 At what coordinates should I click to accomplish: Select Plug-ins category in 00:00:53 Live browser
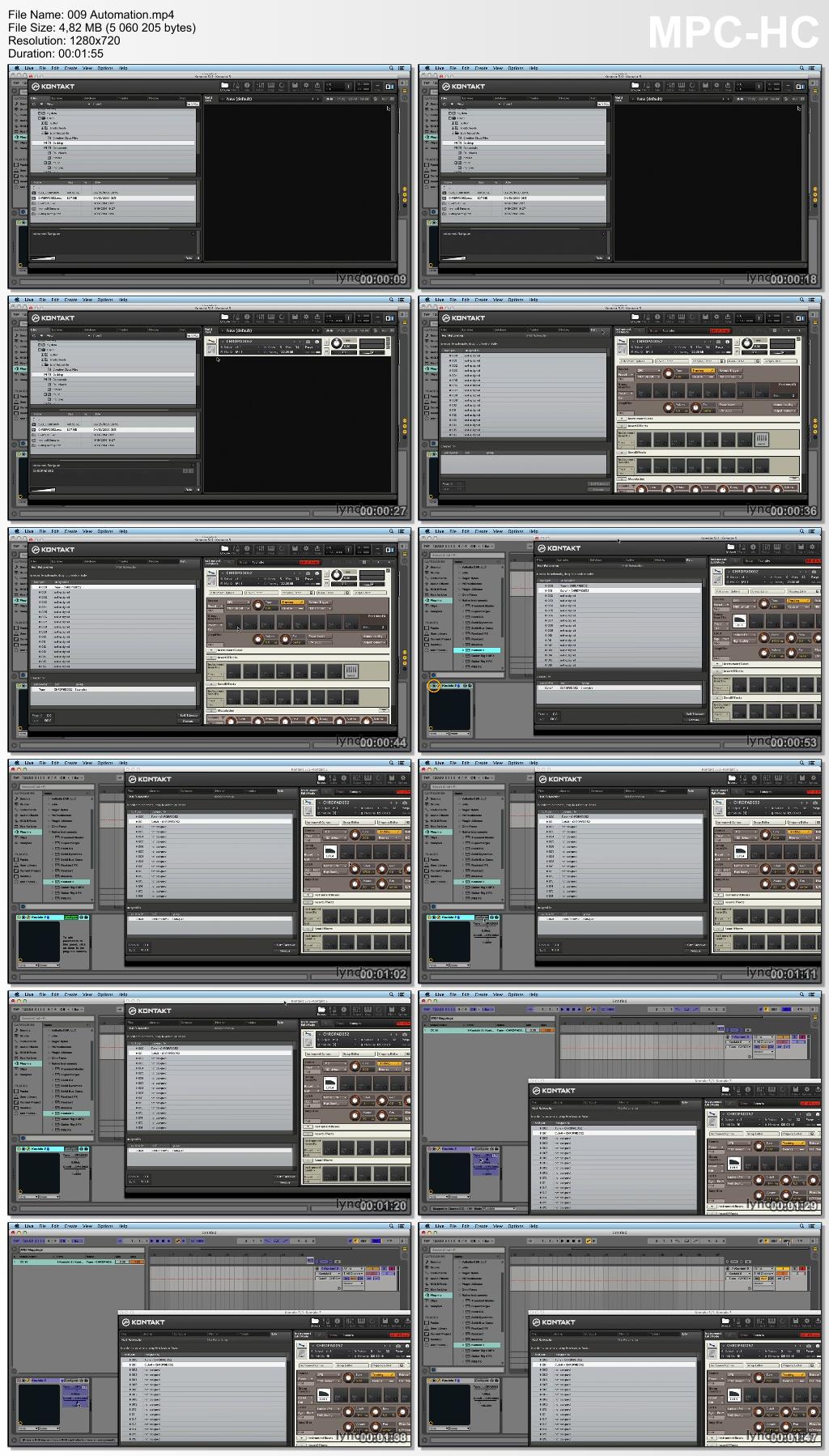pos(436,601)
